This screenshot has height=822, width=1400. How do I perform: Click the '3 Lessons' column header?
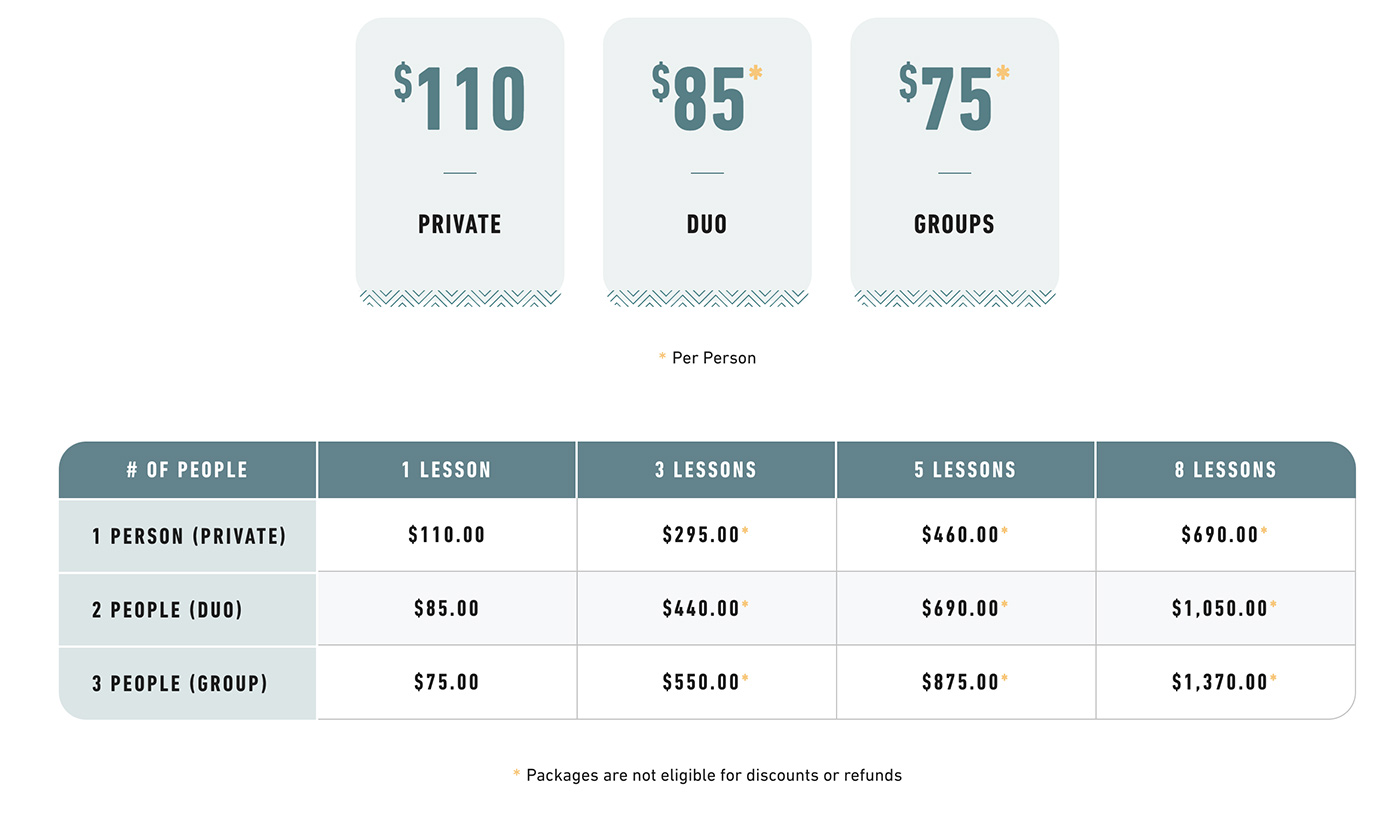tap(706, 470)
